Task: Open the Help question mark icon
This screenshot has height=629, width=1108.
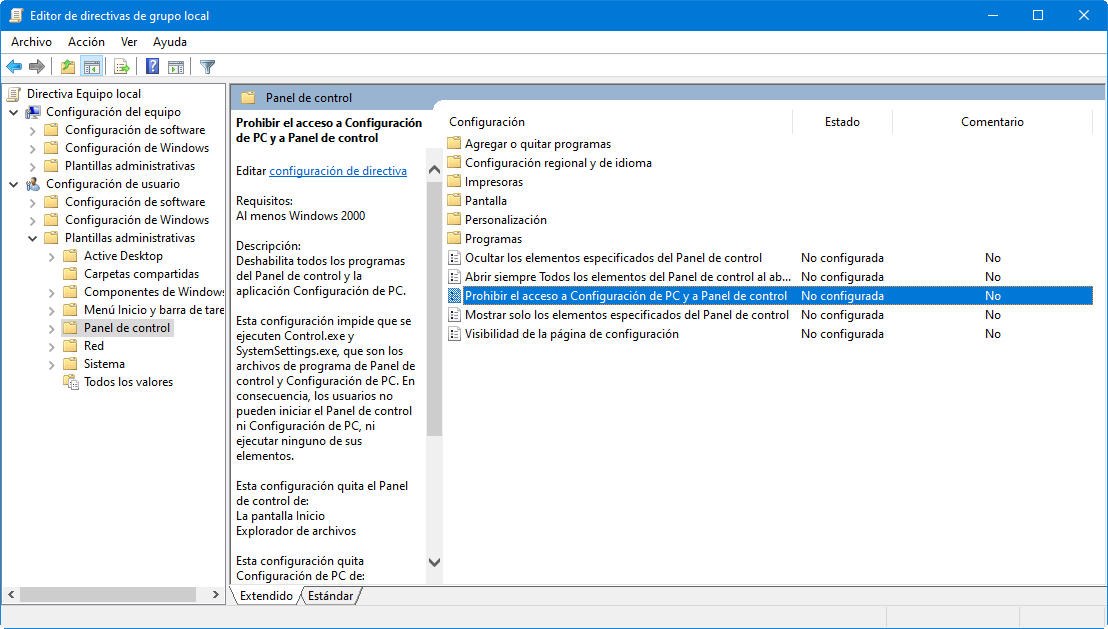Action: point(152,67)
